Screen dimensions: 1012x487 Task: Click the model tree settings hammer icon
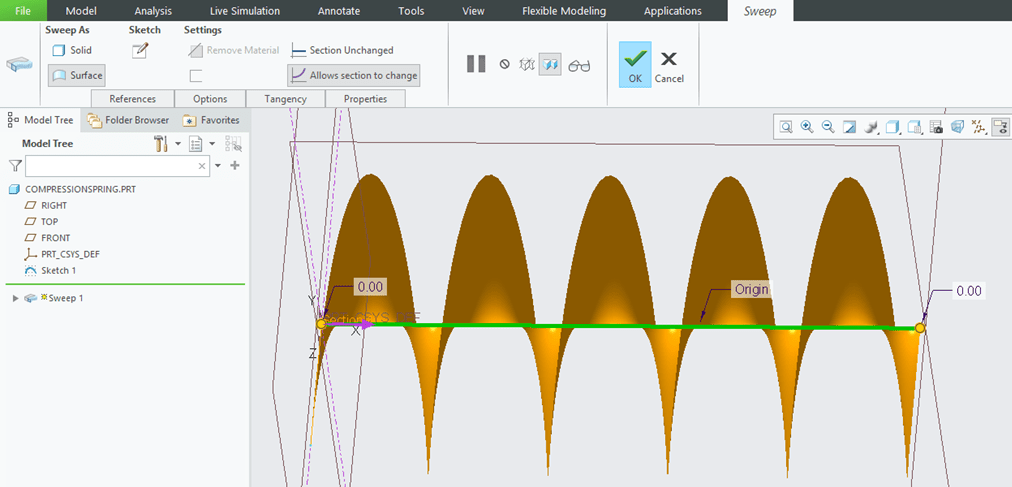161,144
